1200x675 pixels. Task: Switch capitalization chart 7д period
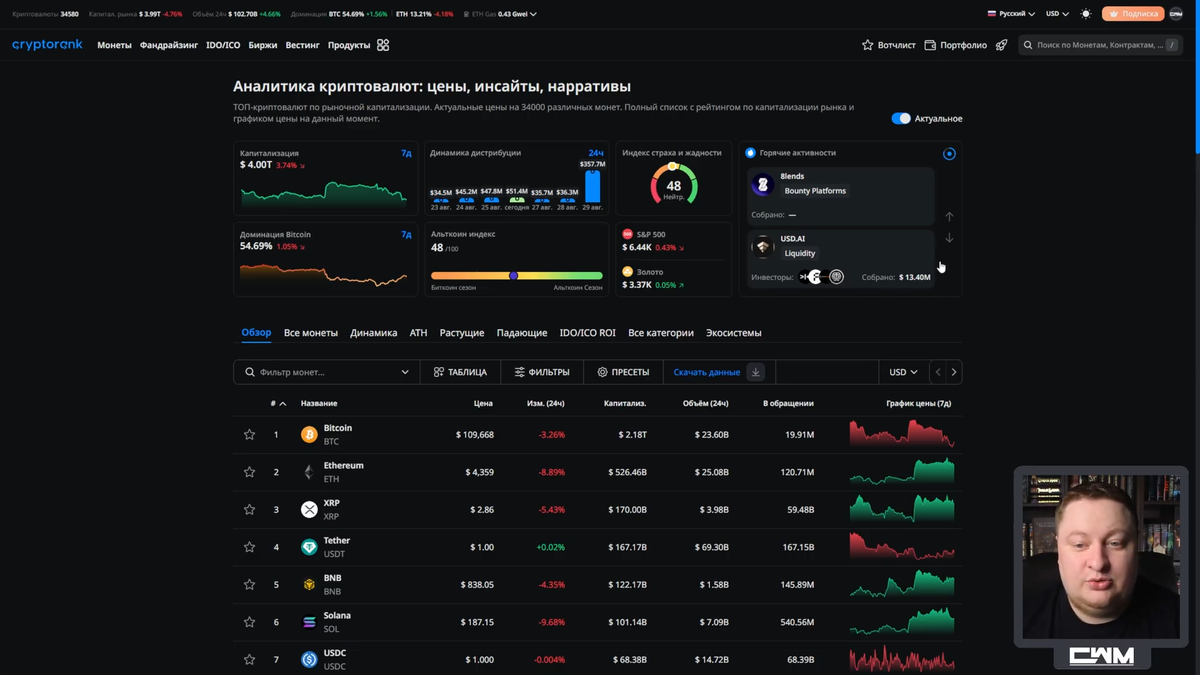(406, 153)
